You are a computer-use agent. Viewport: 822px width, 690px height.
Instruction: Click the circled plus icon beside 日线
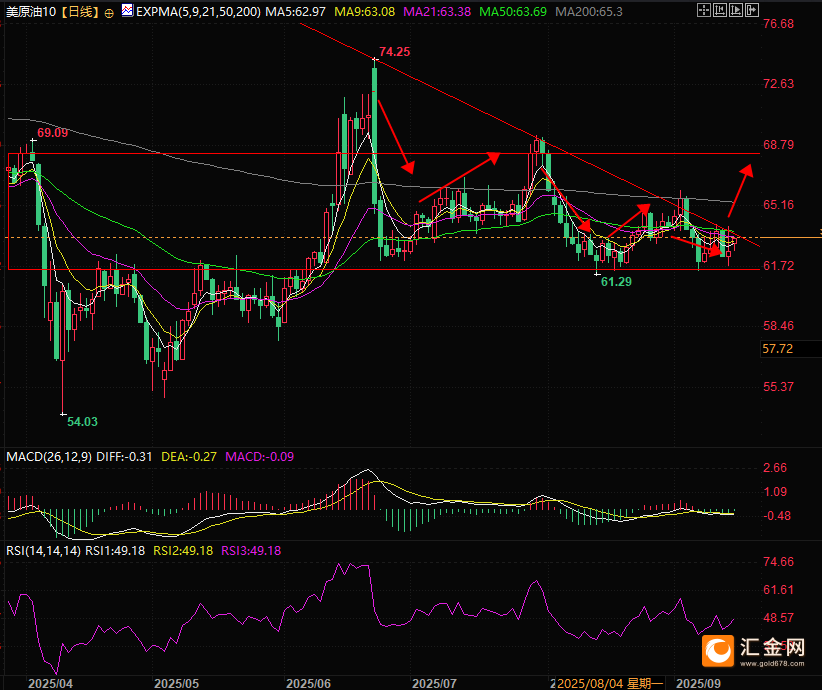[x=109, y=11]
